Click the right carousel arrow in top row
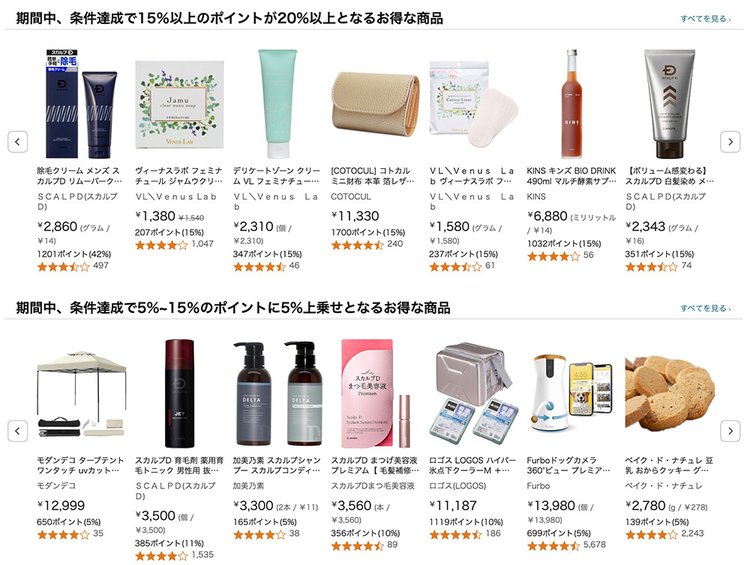 [730, 142]
